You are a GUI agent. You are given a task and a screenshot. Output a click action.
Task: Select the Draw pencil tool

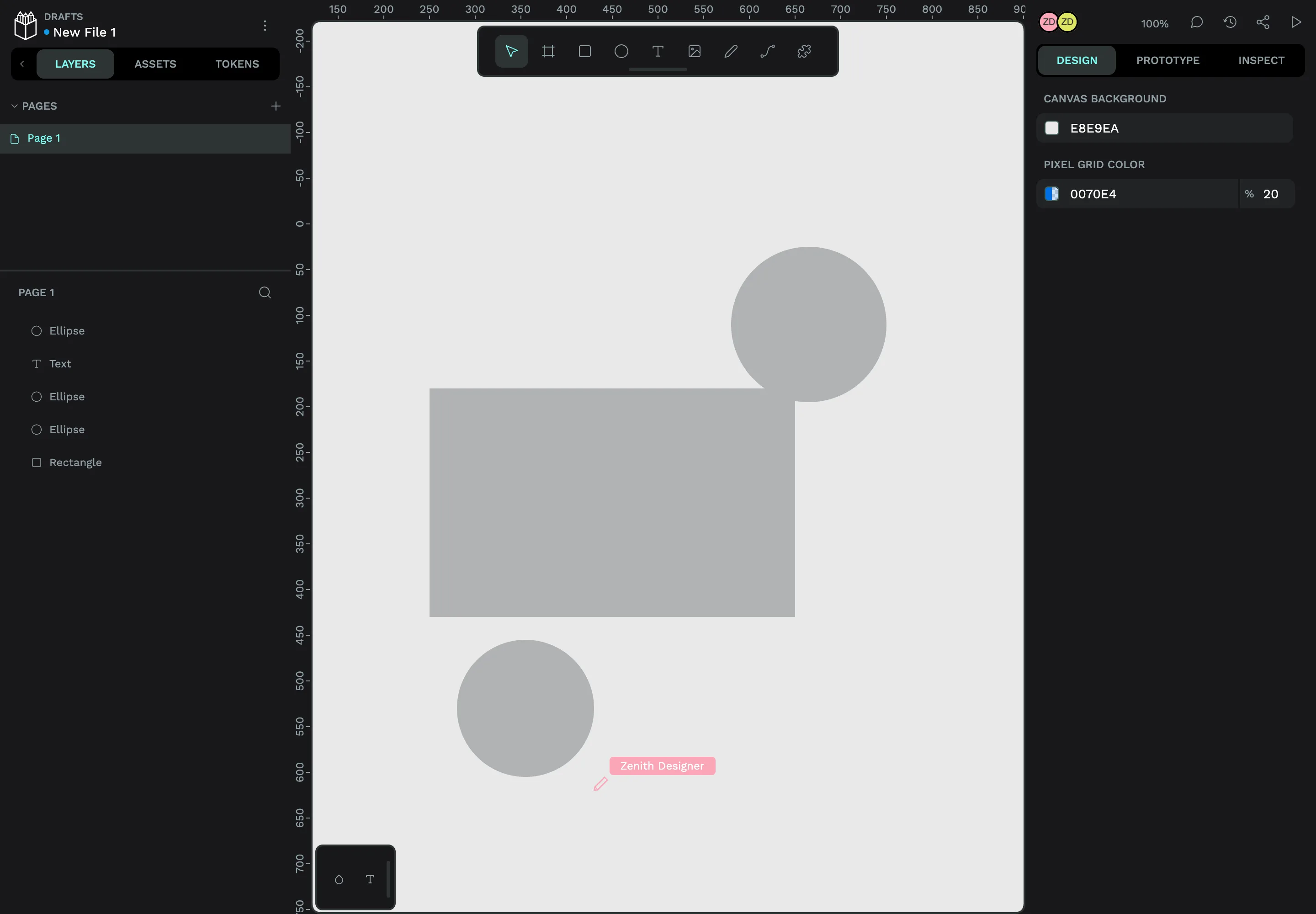coord(731,52)
